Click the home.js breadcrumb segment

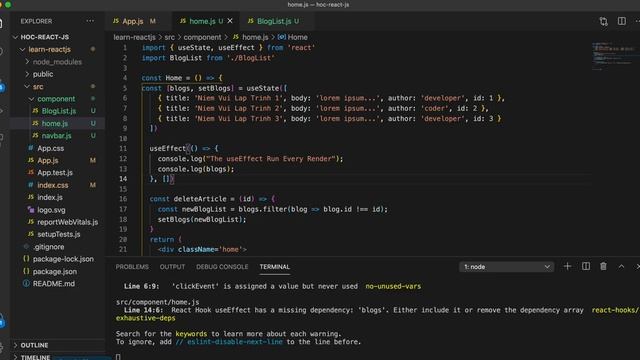255,37
